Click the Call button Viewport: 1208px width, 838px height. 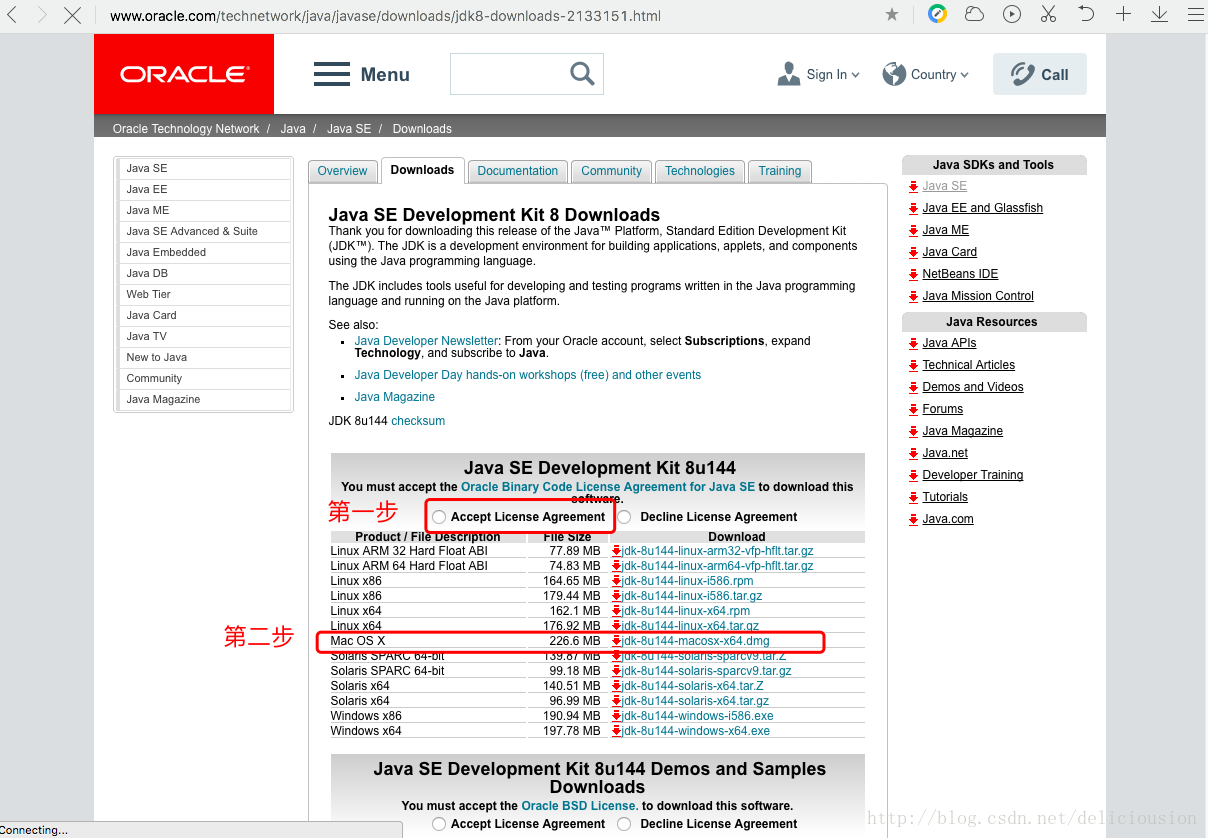(1040, 74)
